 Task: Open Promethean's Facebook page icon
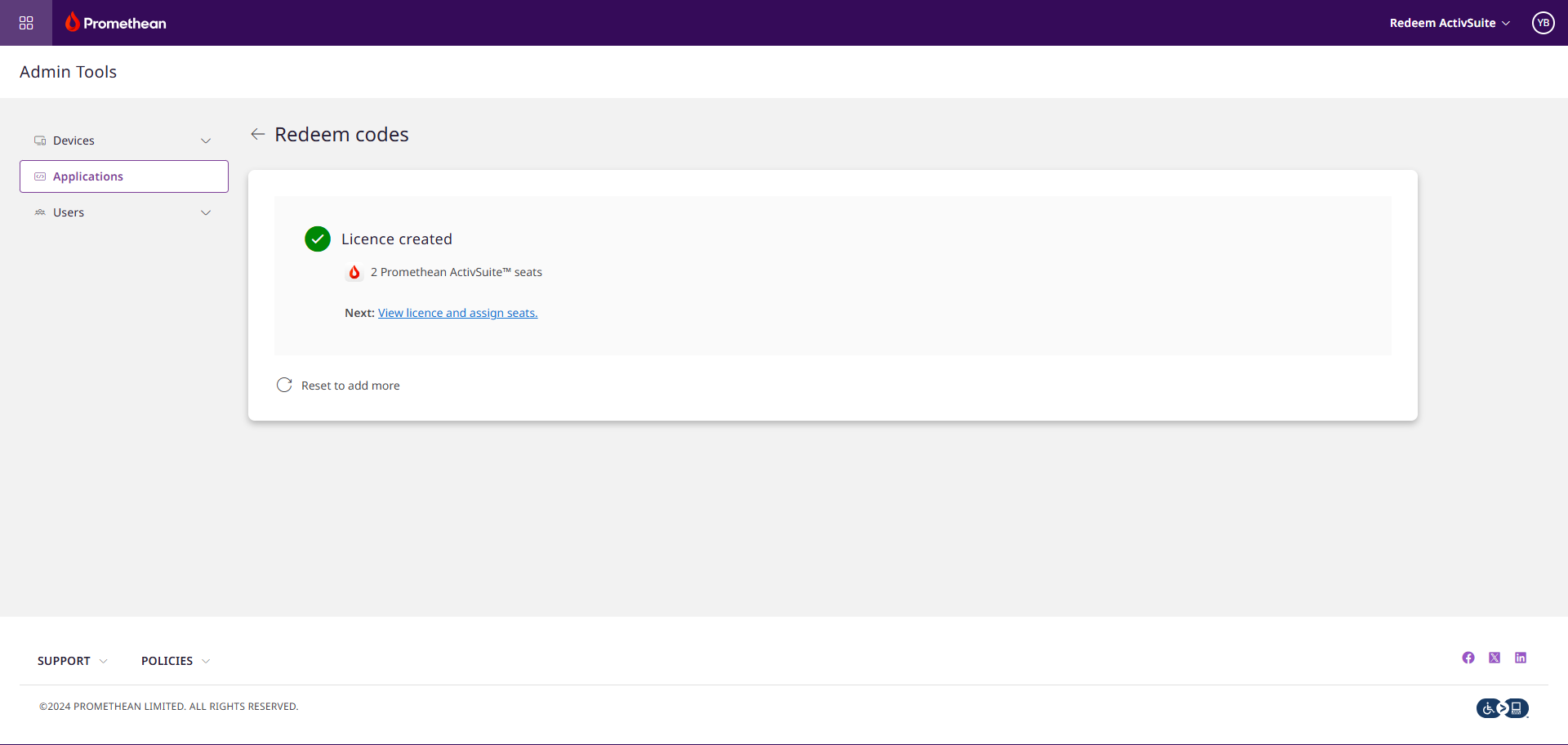coord(1468,658)
